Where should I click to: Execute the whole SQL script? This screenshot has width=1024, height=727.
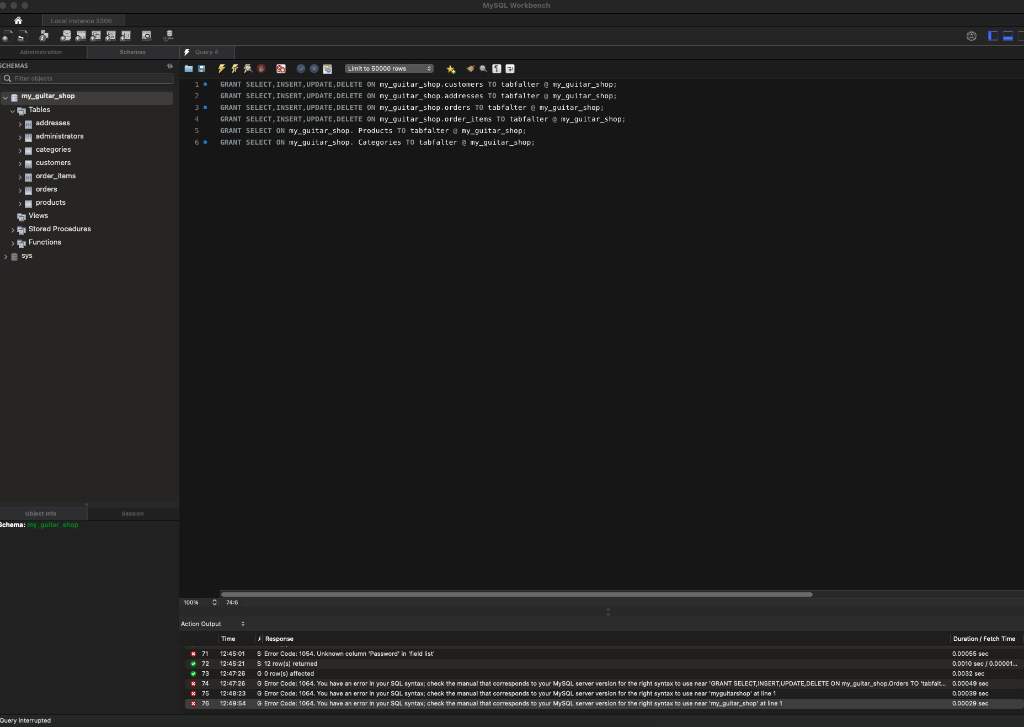click(x=221, y=69)
